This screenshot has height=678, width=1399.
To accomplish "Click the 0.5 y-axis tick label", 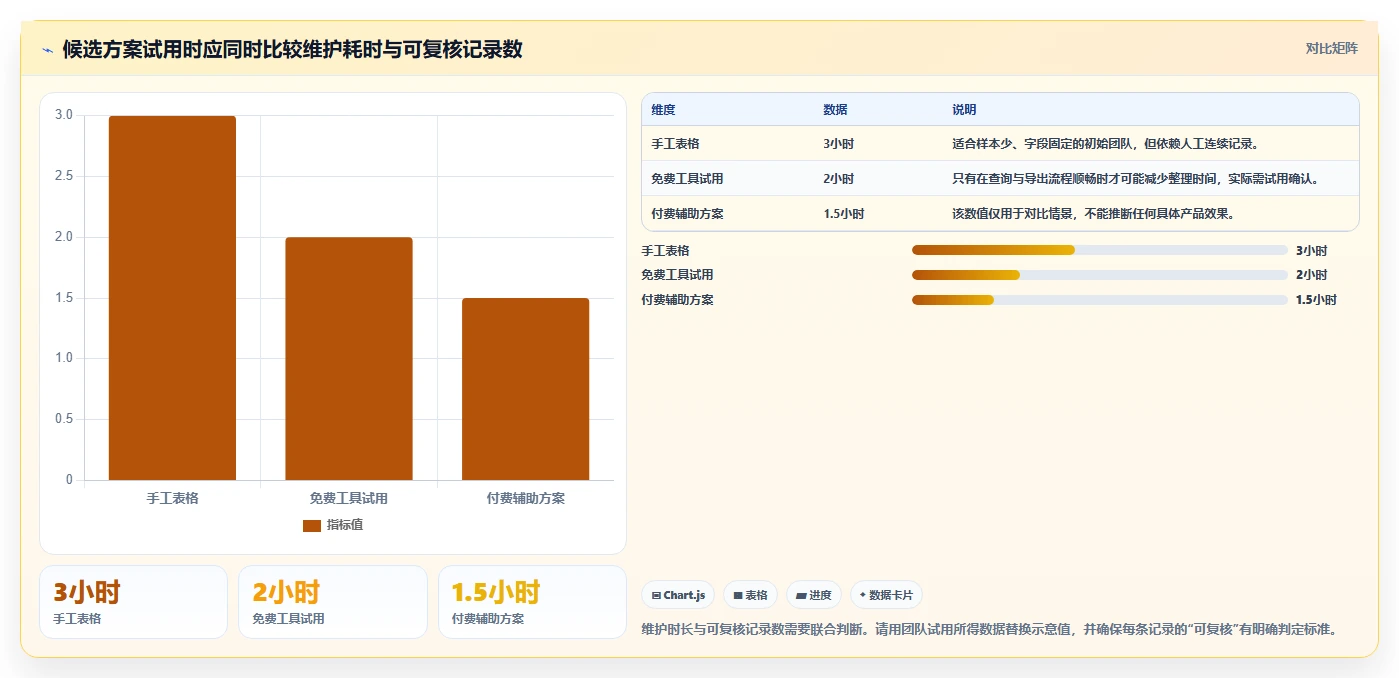I will pos(64,419).
